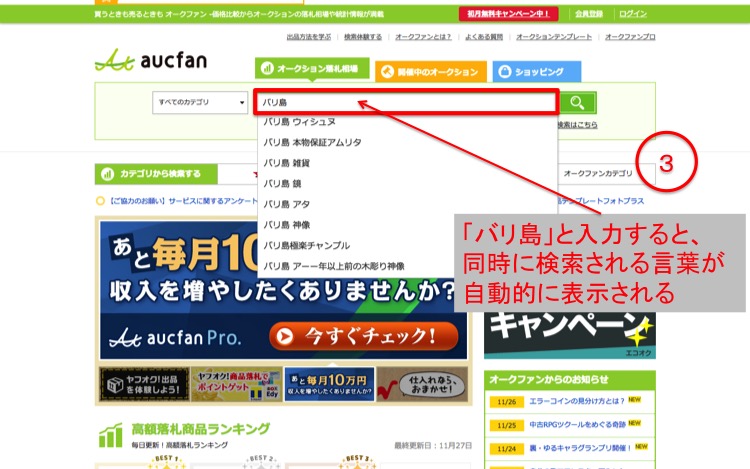Viewport: 750px width, 469px height.
Task: Click the 11/26 date badge
Action: tap(507, 402)
